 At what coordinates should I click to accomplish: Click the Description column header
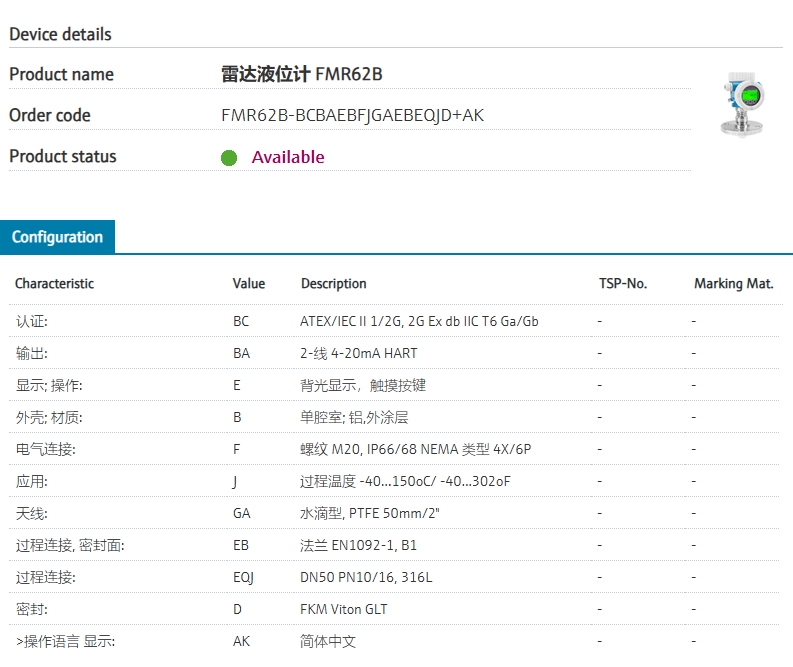[x=334, y=284]
